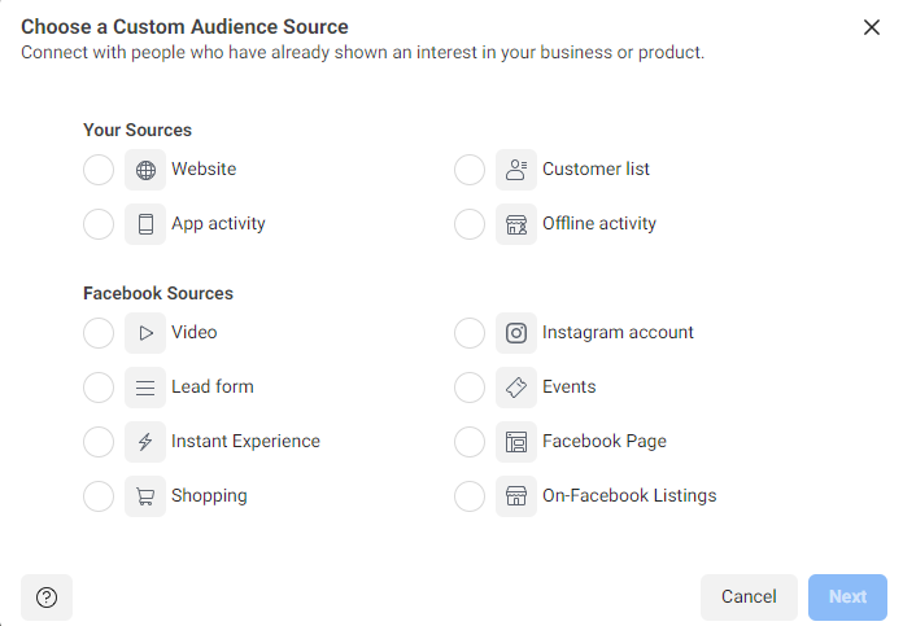Click the Cancel button
Viewport: 904px width, 626px height.
748,597
